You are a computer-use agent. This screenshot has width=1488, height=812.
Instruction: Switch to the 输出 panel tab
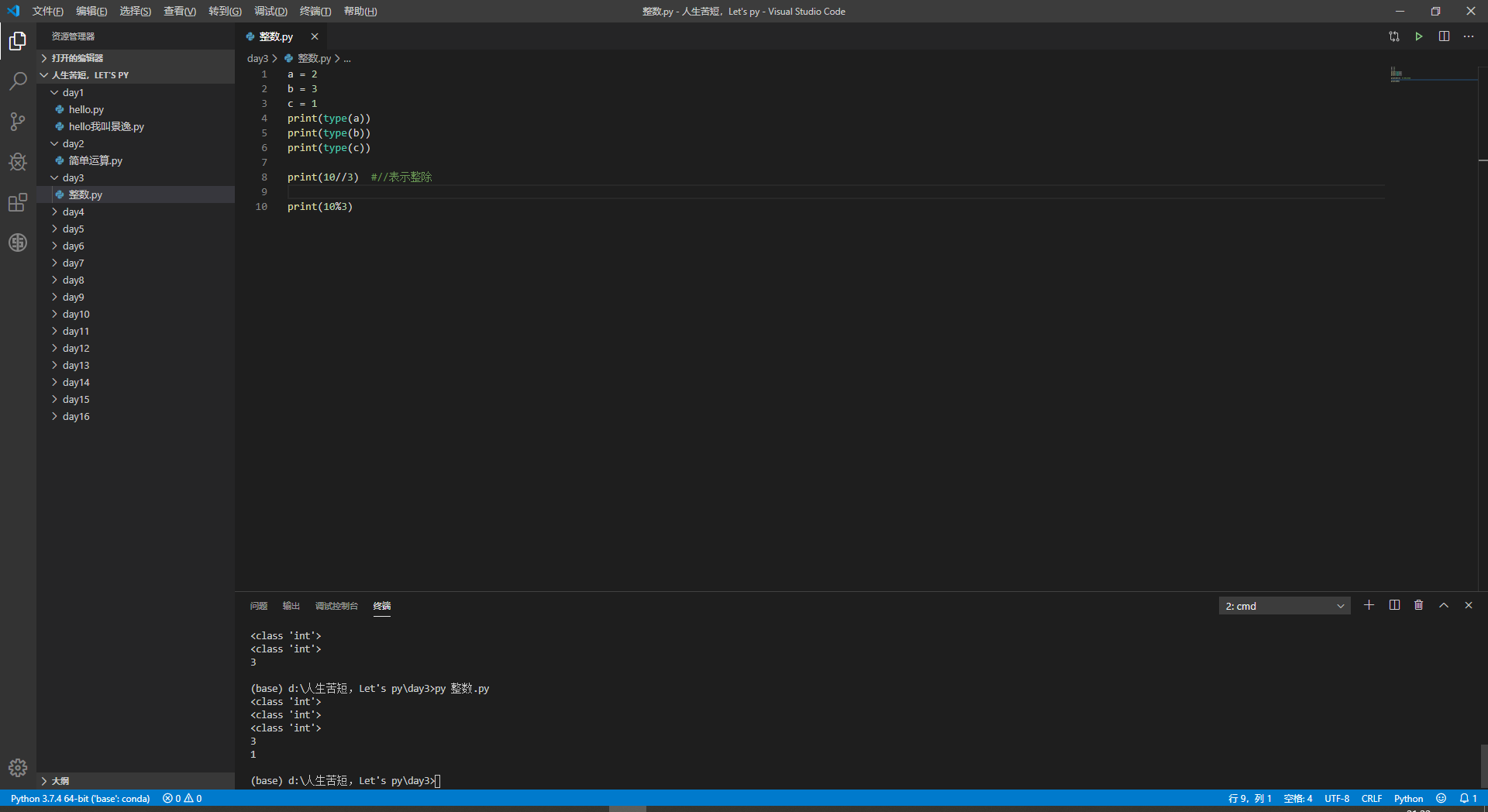coord(291,606)
